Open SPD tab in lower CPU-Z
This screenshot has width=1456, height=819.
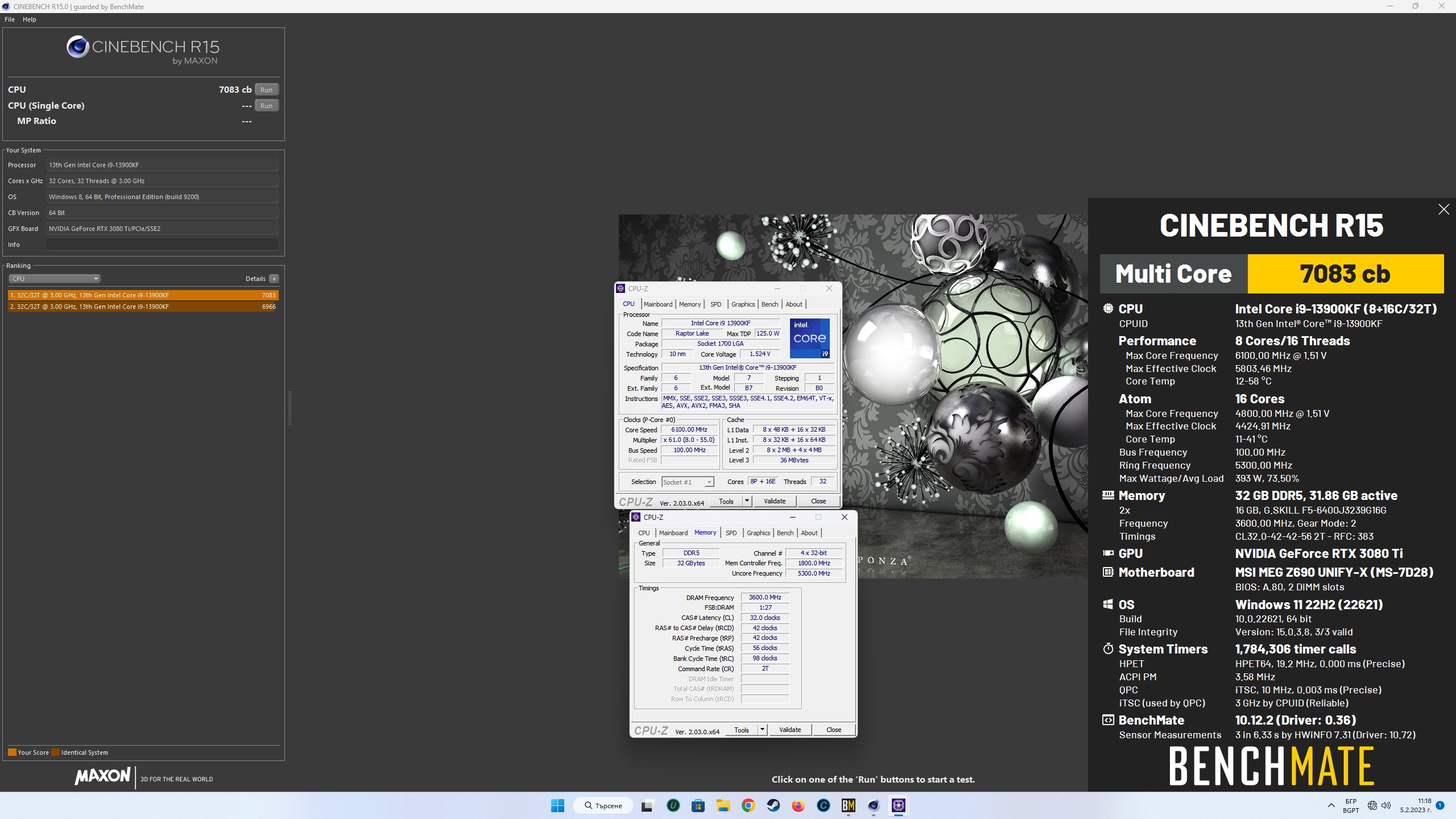point(731,533)
